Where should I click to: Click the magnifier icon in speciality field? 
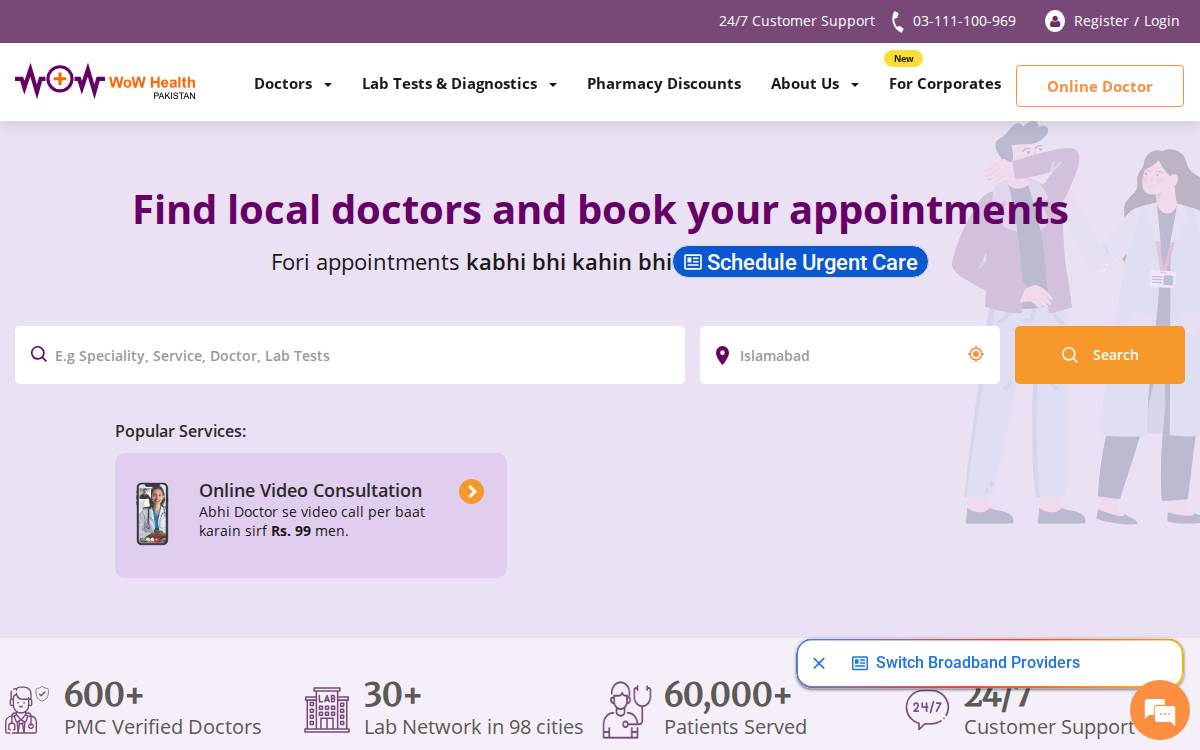(x=39, y=354)
